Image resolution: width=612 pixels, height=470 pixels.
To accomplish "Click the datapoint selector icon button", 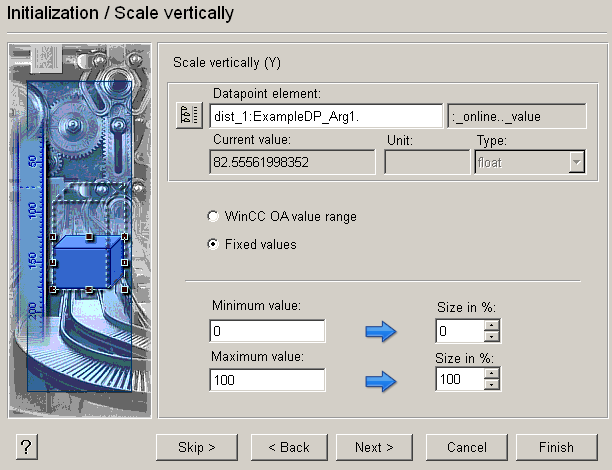I will (x=187, y=116).
